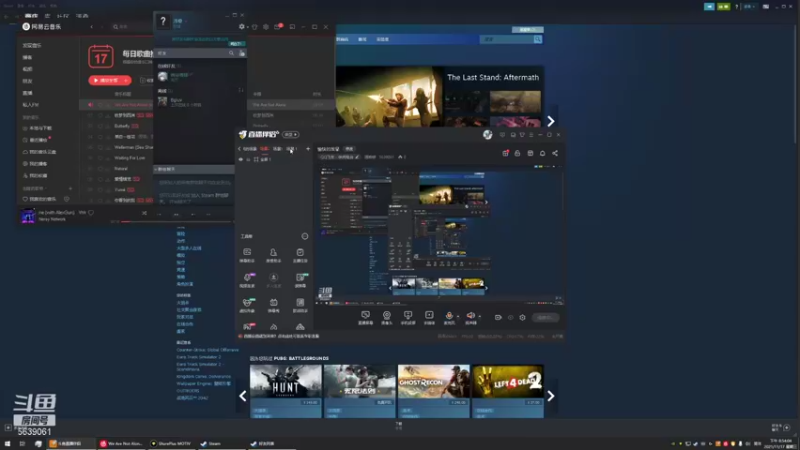Switch music app to mini mode icon

[292, 27]
